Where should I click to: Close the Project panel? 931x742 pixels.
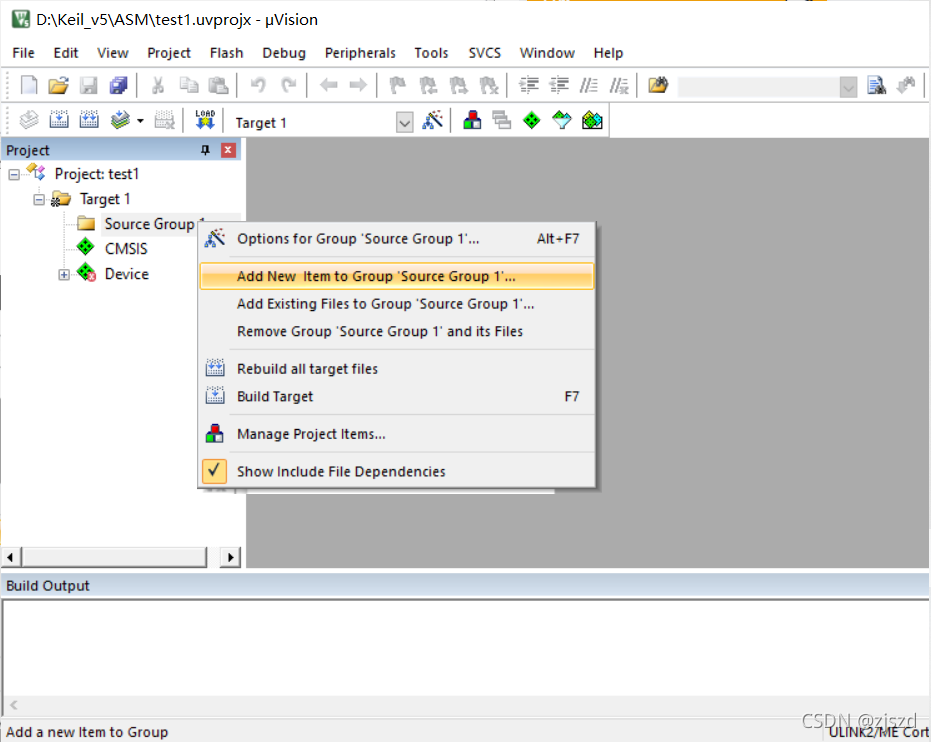[x=228, y=150]
